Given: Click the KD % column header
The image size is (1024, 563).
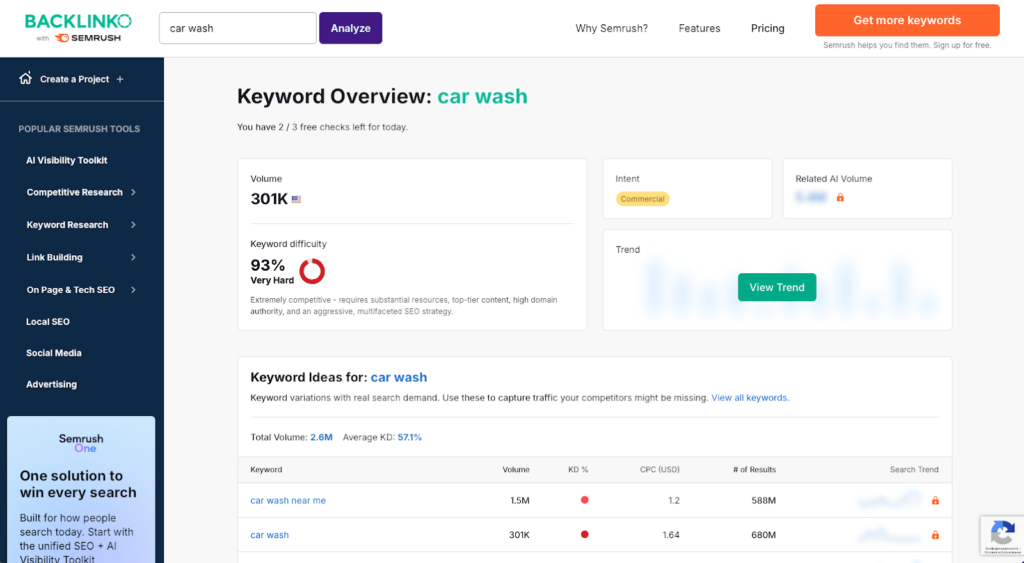Looking at the screenshot, I should [x=578, y=470].
